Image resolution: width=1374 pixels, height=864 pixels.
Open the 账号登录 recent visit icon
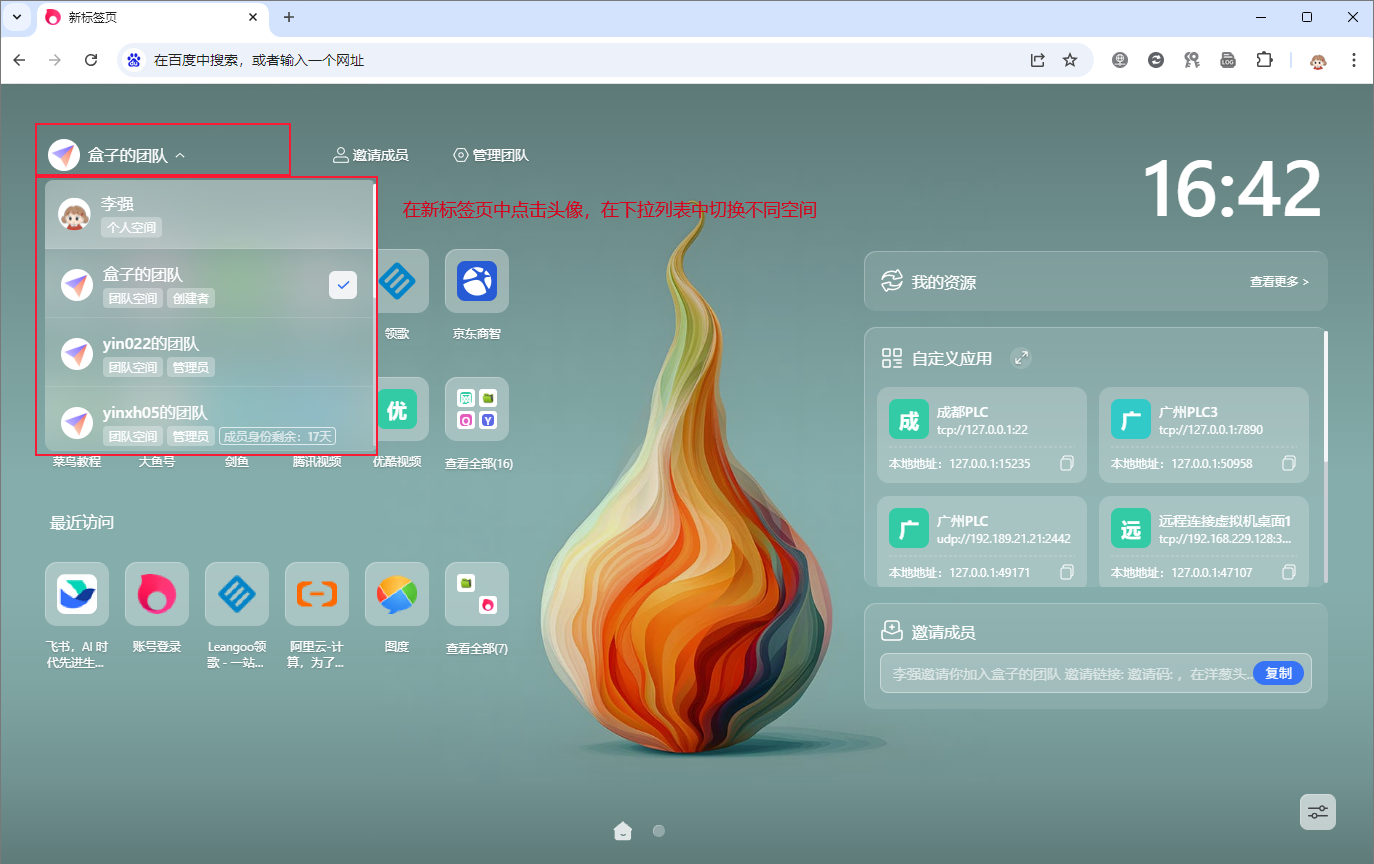(157, 594)
